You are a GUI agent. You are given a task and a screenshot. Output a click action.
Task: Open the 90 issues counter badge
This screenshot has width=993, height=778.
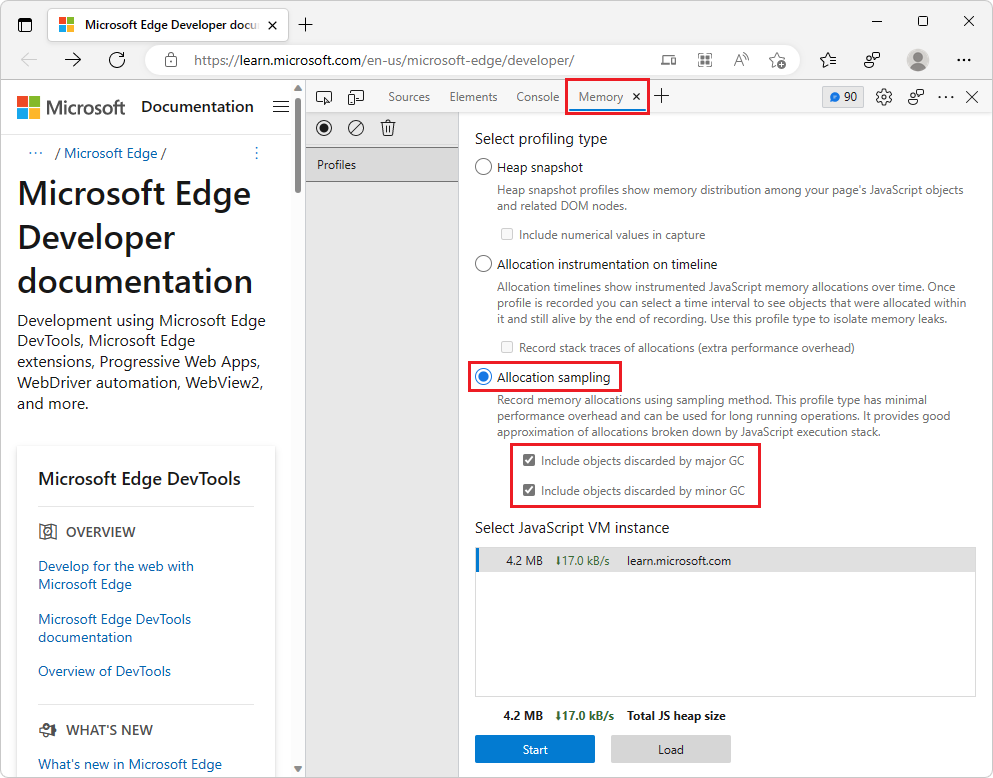843,97
